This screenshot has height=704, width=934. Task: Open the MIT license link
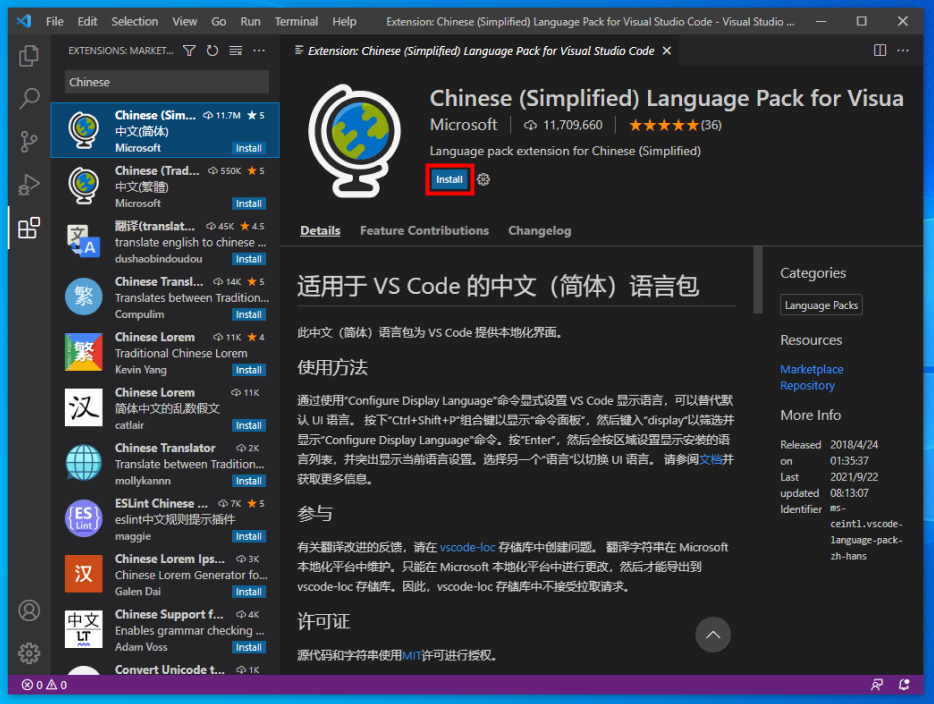[x=412, y=655]
